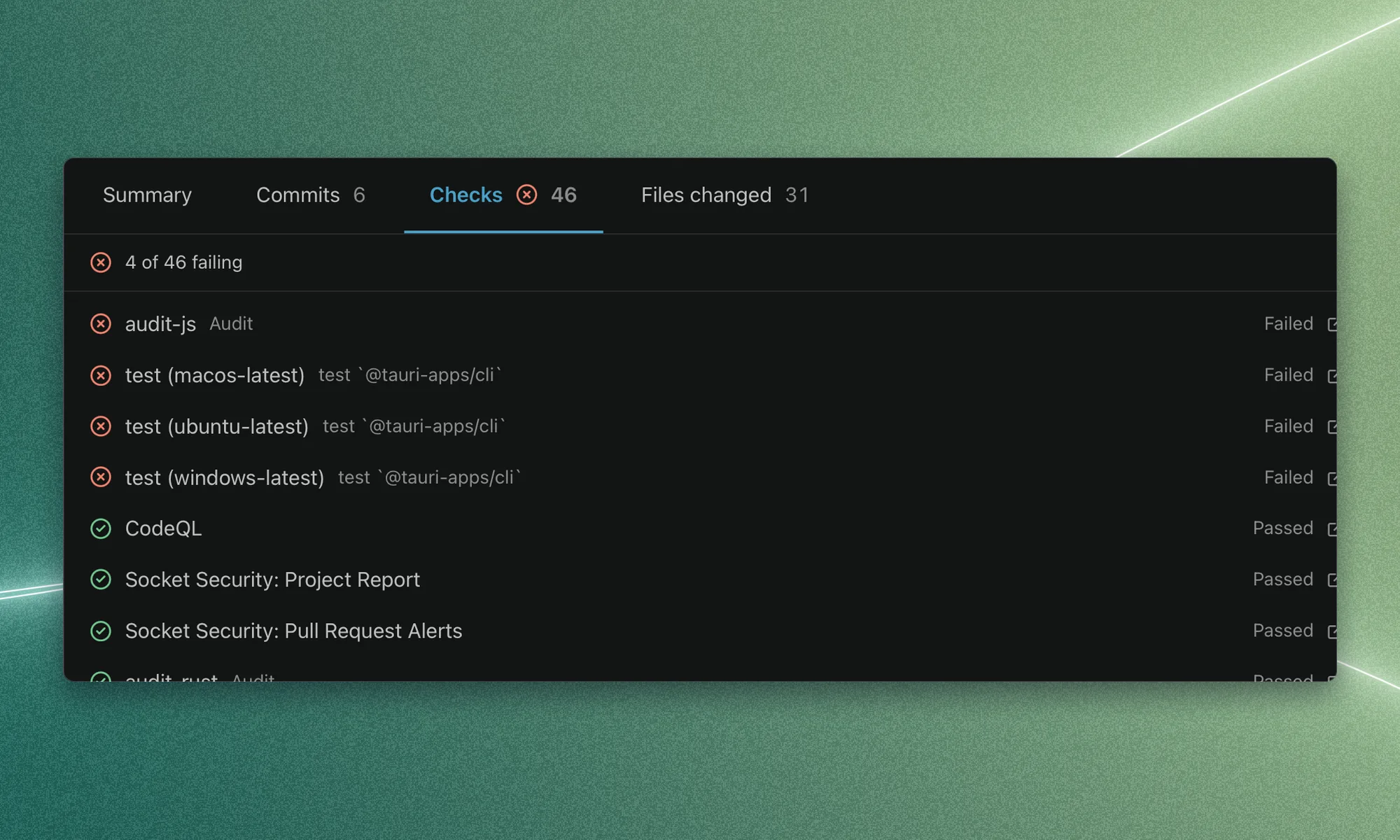Image resolution: width=1400 pixels, height=840 pixels.
Task: Open external link icon for test (windows-latest)
Action: (1332, 478)
